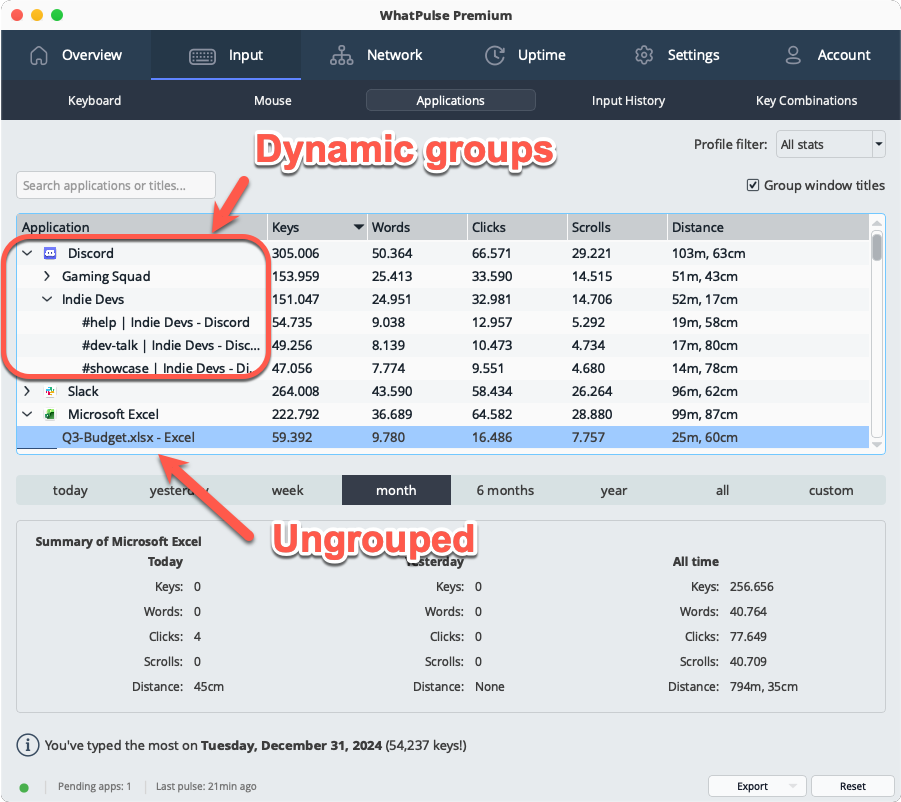Collapse the Microsoft Excel row
The height and width of the screenshot is (802, 901).
(x=27, y=414)
